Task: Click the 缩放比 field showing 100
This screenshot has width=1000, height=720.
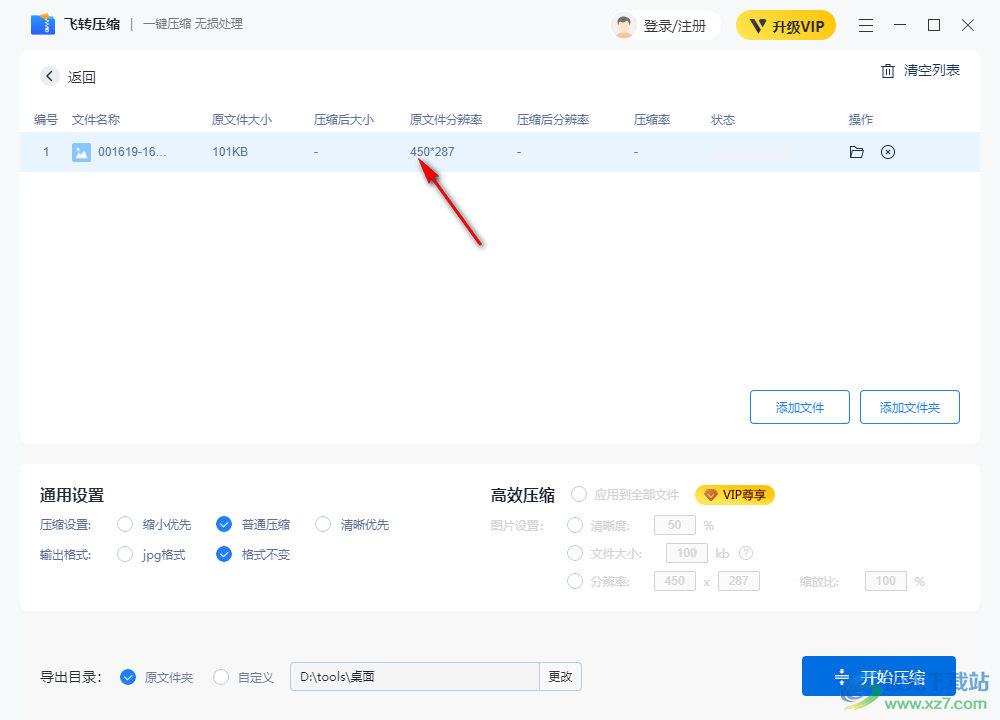Action: point(885,581)
